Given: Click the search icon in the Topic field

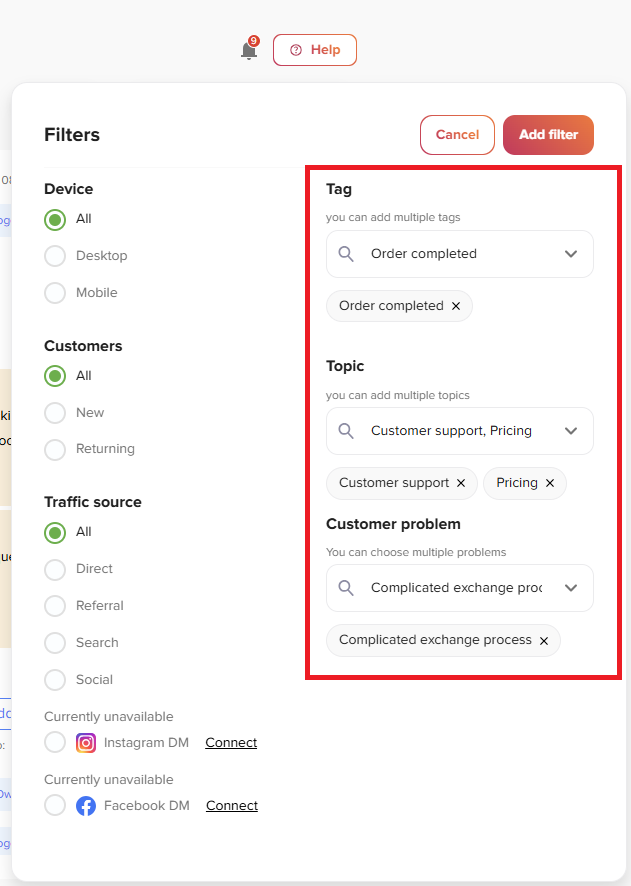Looking at the screenshot, I should 346,431.
